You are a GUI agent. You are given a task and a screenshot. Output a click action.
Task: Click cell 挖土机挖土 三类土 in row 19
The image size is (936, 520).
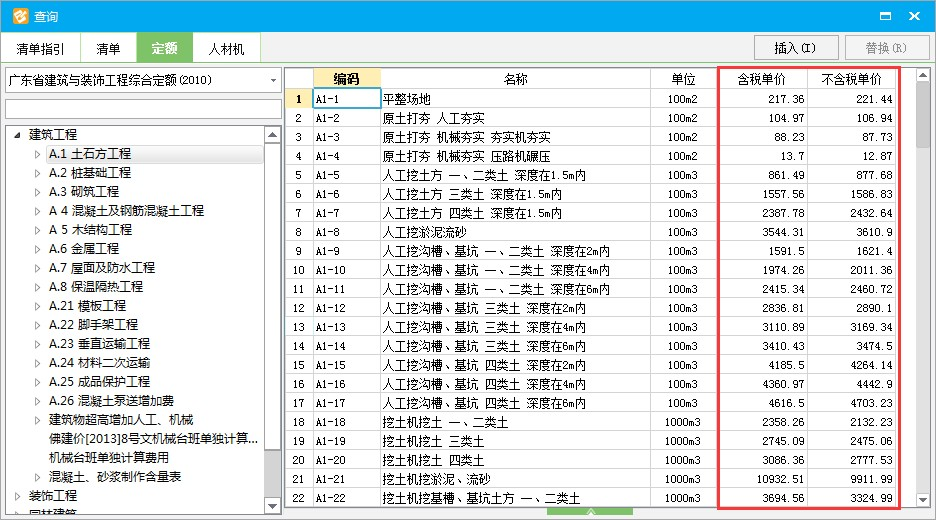pos(515,441)
